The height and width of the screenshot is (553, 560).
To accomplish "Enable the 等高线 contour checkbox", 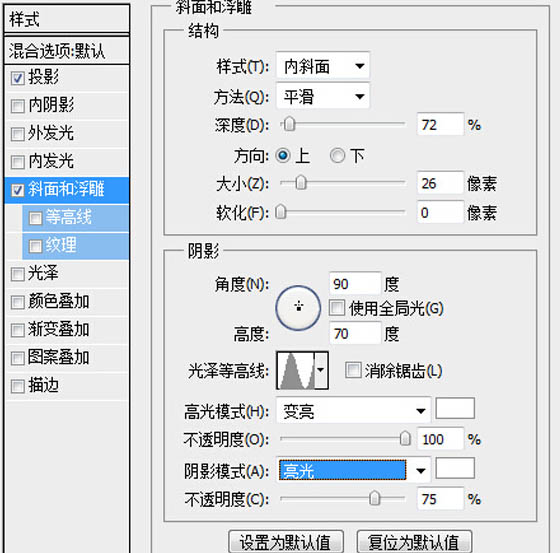I will pos(35,218).
